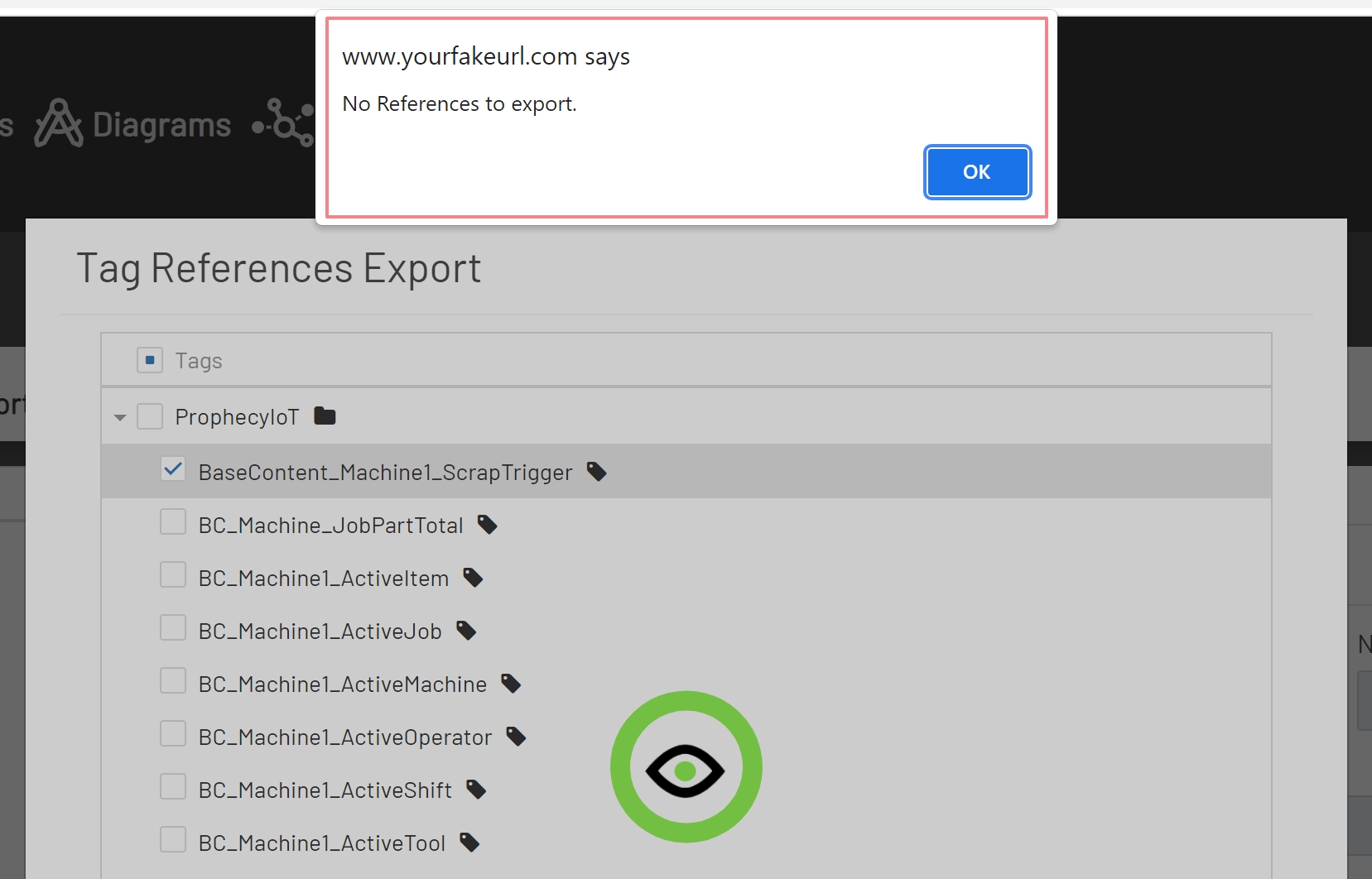
Task: Click tag icon beside BC_Machine1_ActiveJob
Action: point(466,631)
